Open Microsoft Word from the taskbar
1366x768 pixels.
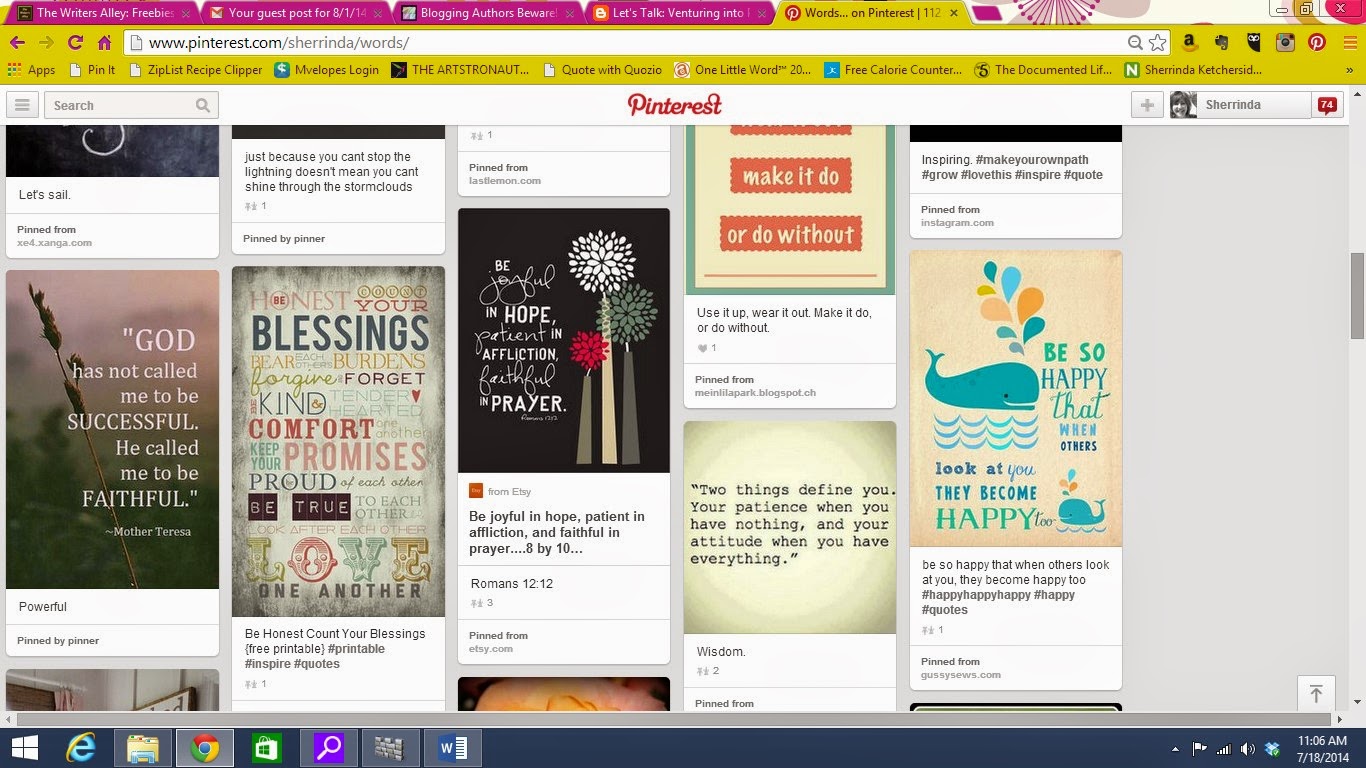pyautogui.click(x=452, y=748)
